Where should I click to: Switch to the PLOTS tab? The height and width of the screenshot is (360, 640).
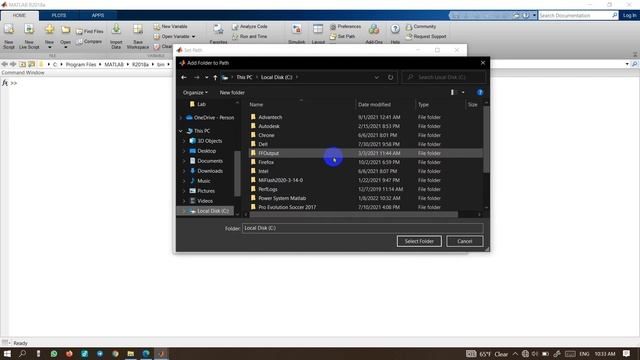[59, 15]
